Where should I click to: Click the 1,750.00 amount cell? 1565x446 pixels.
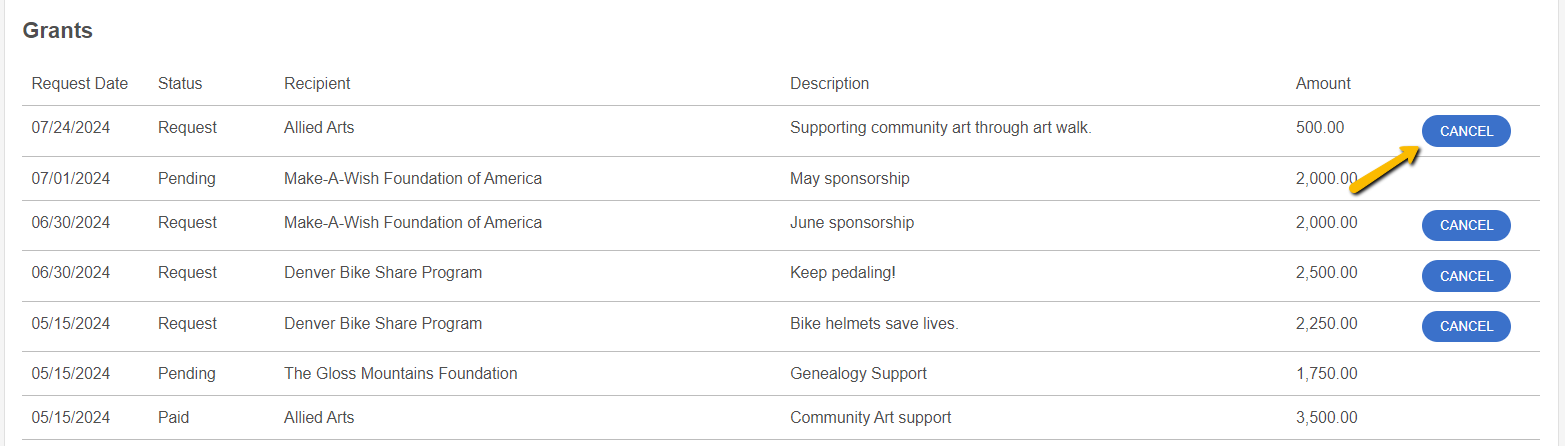[x=1327, y=373]
